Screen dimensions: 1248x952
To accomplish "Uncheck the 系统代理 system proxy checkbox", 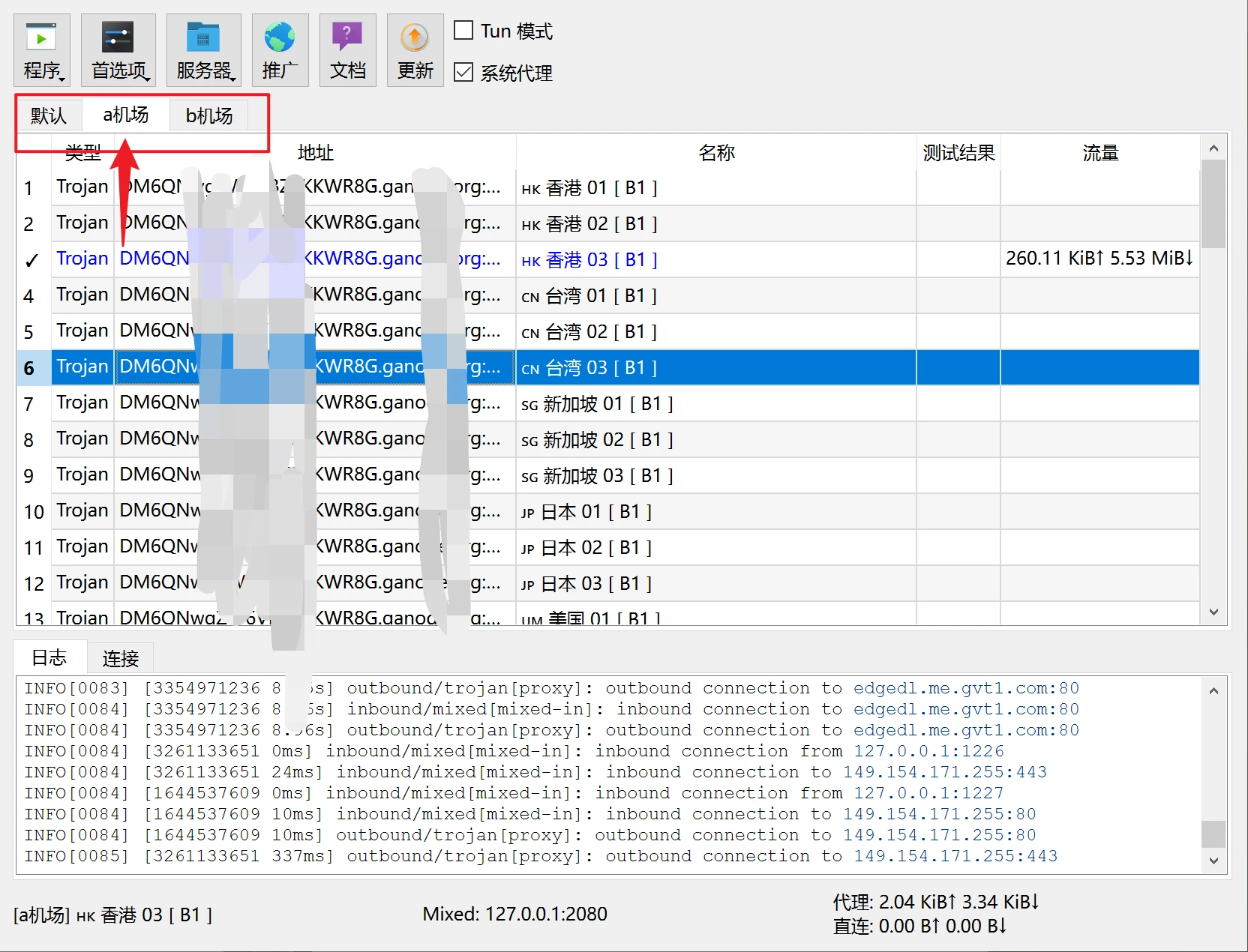I will click(464, 73).
